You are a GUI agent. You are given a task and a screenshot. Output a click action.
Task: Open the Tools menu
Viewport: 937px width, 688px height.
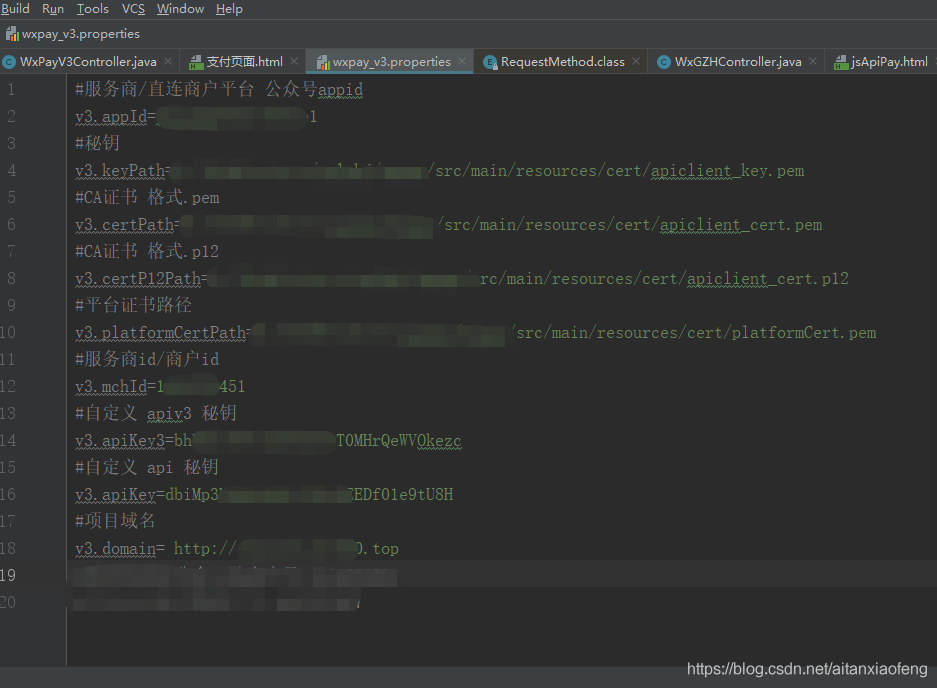(93, 9)
